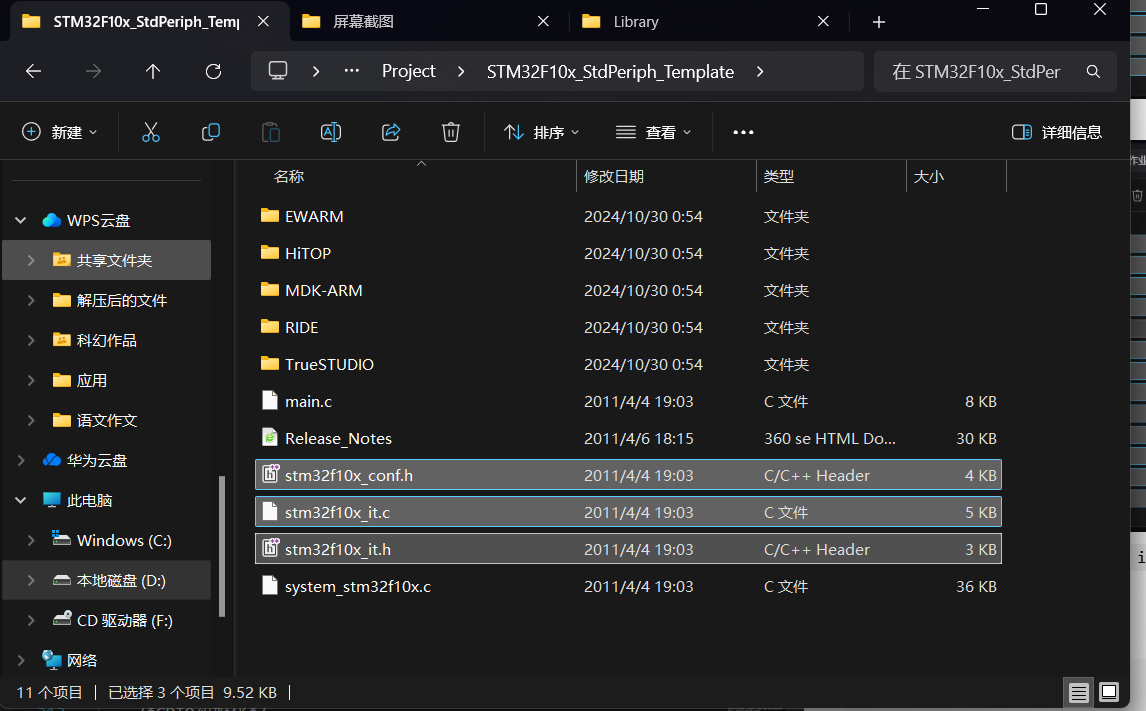
Task: Share the selected files
Action: [391, 132]
